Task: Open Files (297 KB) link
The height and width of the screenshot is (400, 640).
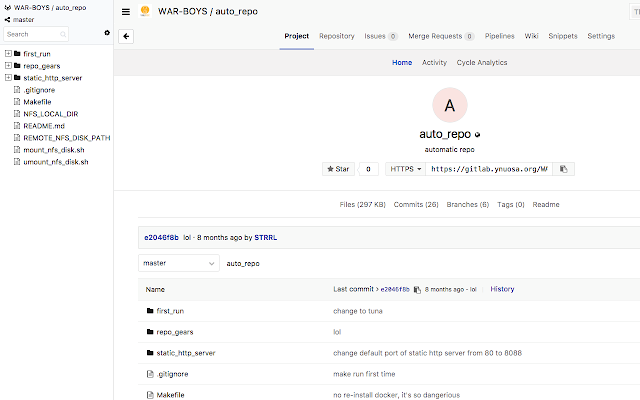Action: (362, 204)
